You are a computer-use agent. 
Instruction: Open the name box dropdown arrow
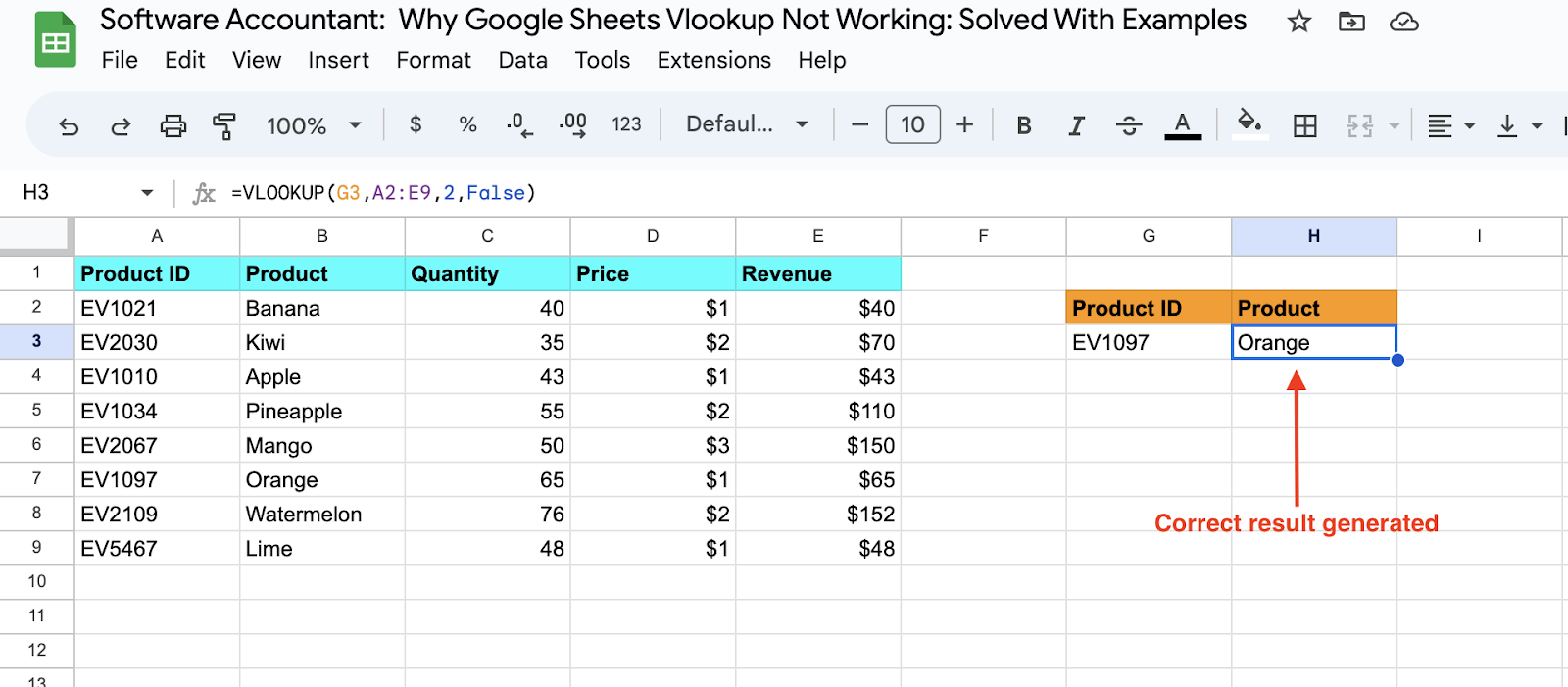[147, 193]
